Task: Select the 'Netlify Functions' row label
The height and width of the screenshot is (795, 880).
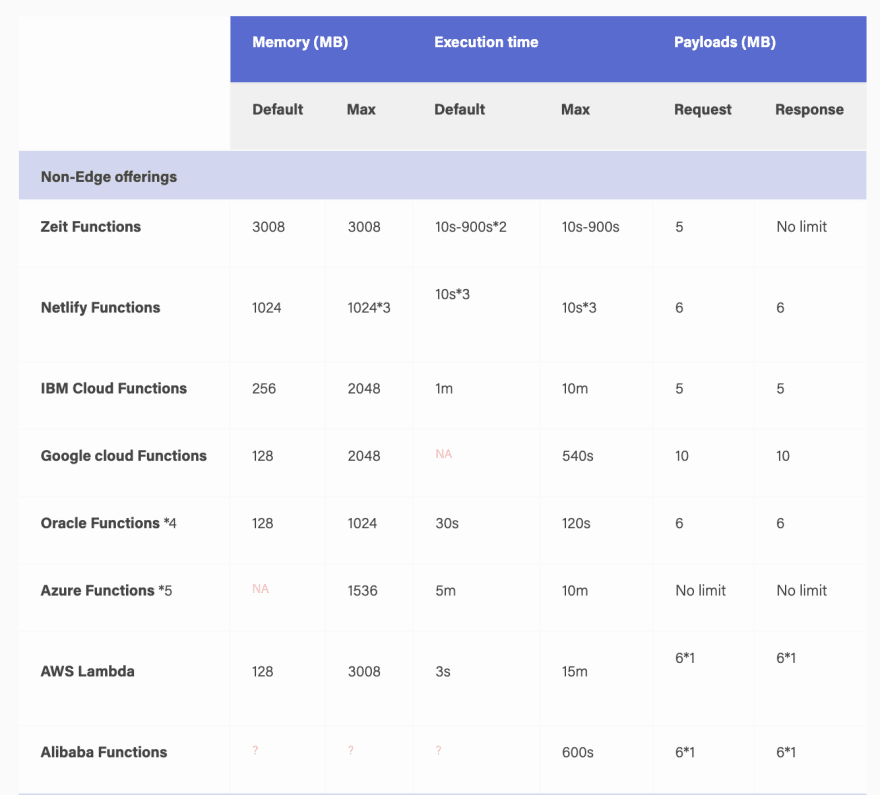Action: 100,307
